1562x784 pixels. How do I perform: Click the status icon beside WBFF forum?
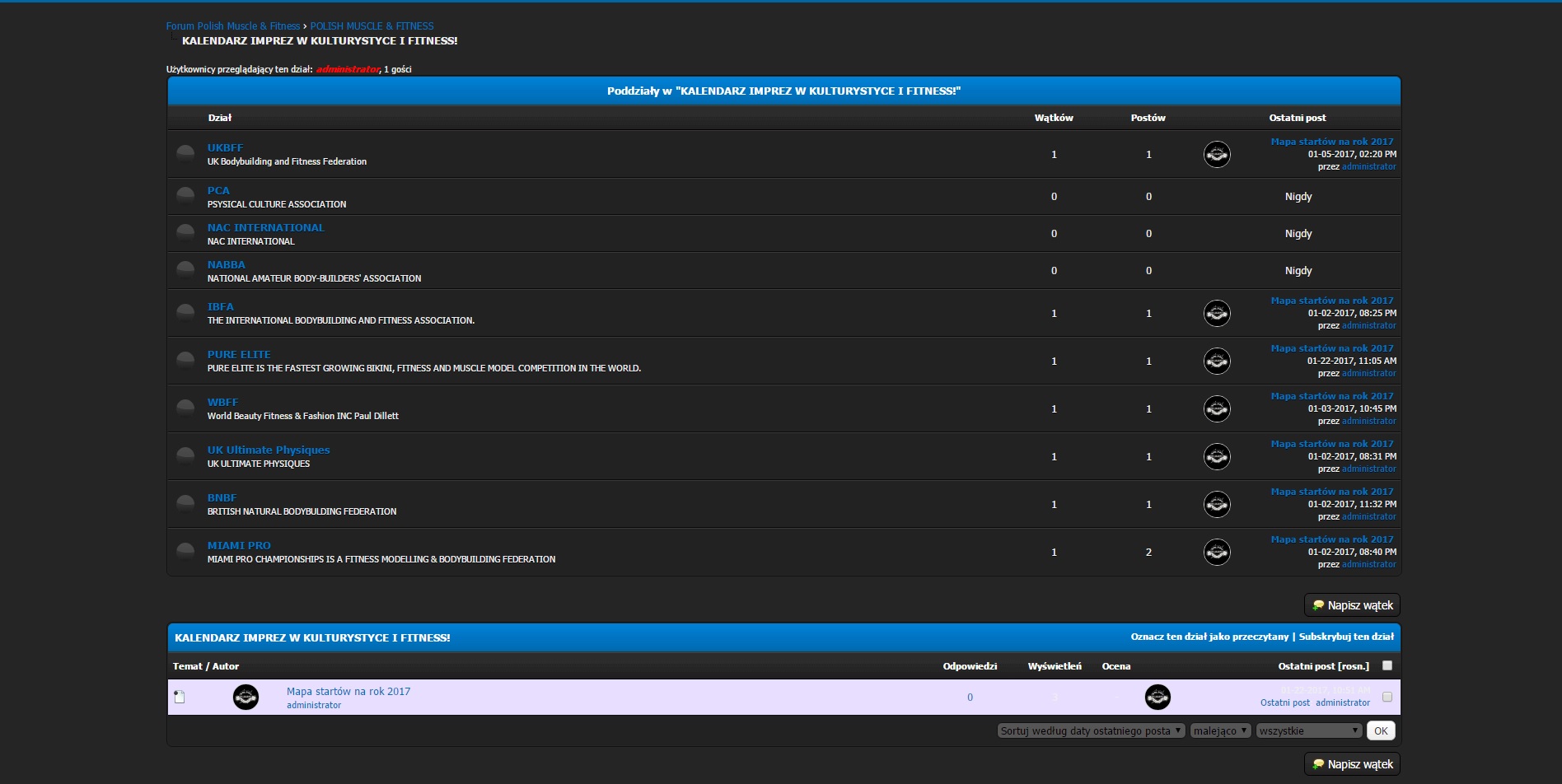(x=185, y=408)
